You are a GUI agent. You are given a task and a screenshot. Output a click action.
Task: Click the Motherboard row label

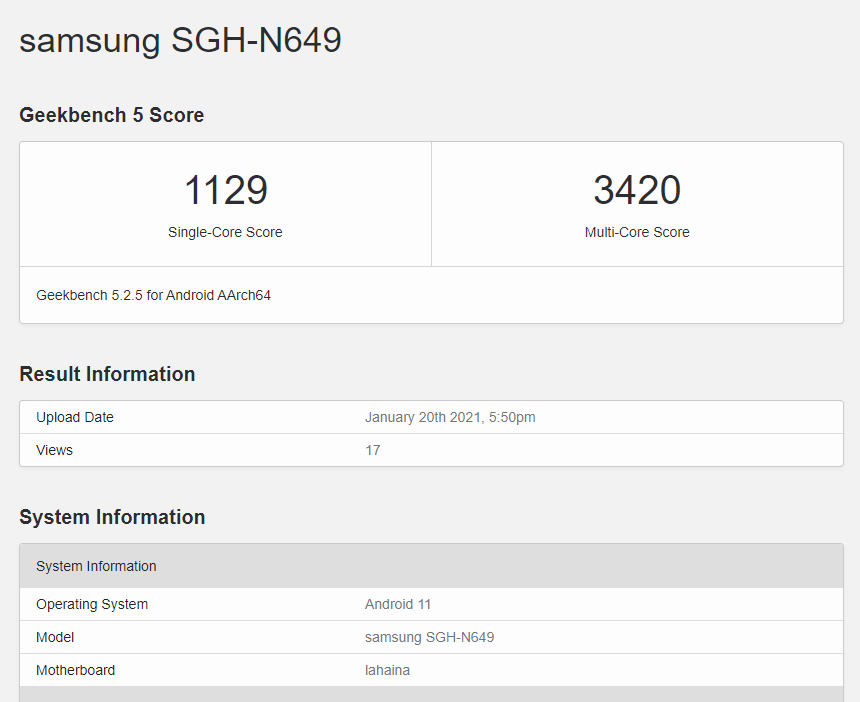click(x=75, y=670)
